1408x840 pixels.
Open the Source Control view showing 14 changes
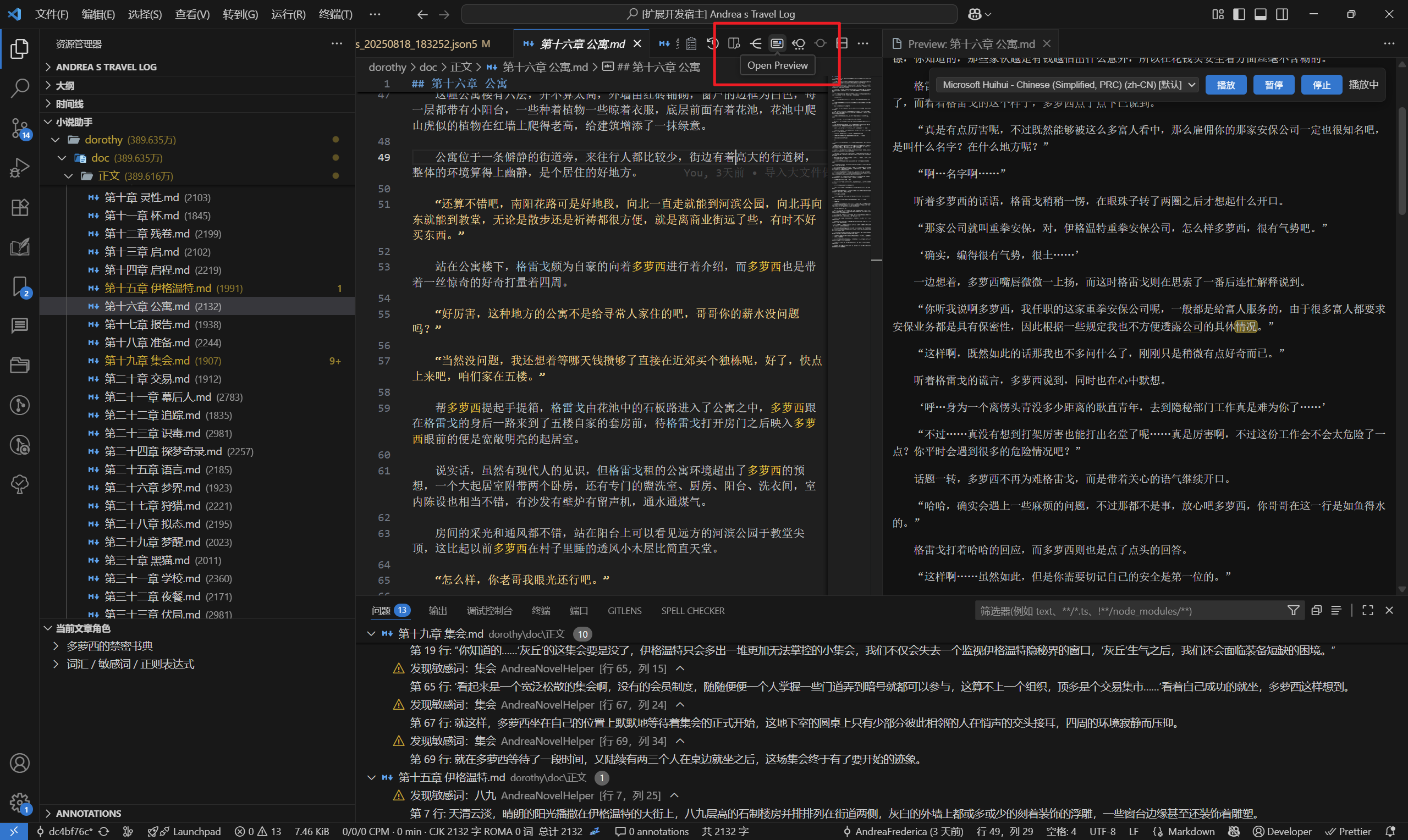pyautogui.click(x=20, y=129)
